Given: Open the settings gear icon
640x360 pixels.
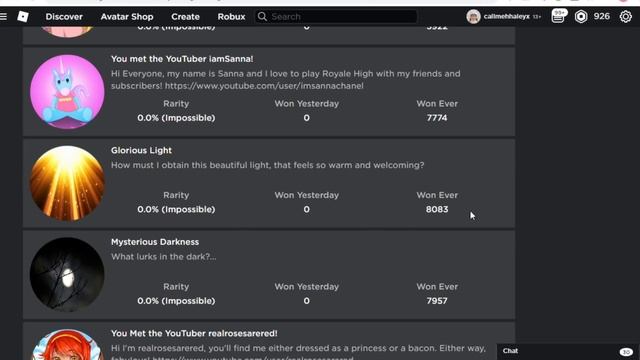Looking at the screenshot, I should tap(625, 17).
